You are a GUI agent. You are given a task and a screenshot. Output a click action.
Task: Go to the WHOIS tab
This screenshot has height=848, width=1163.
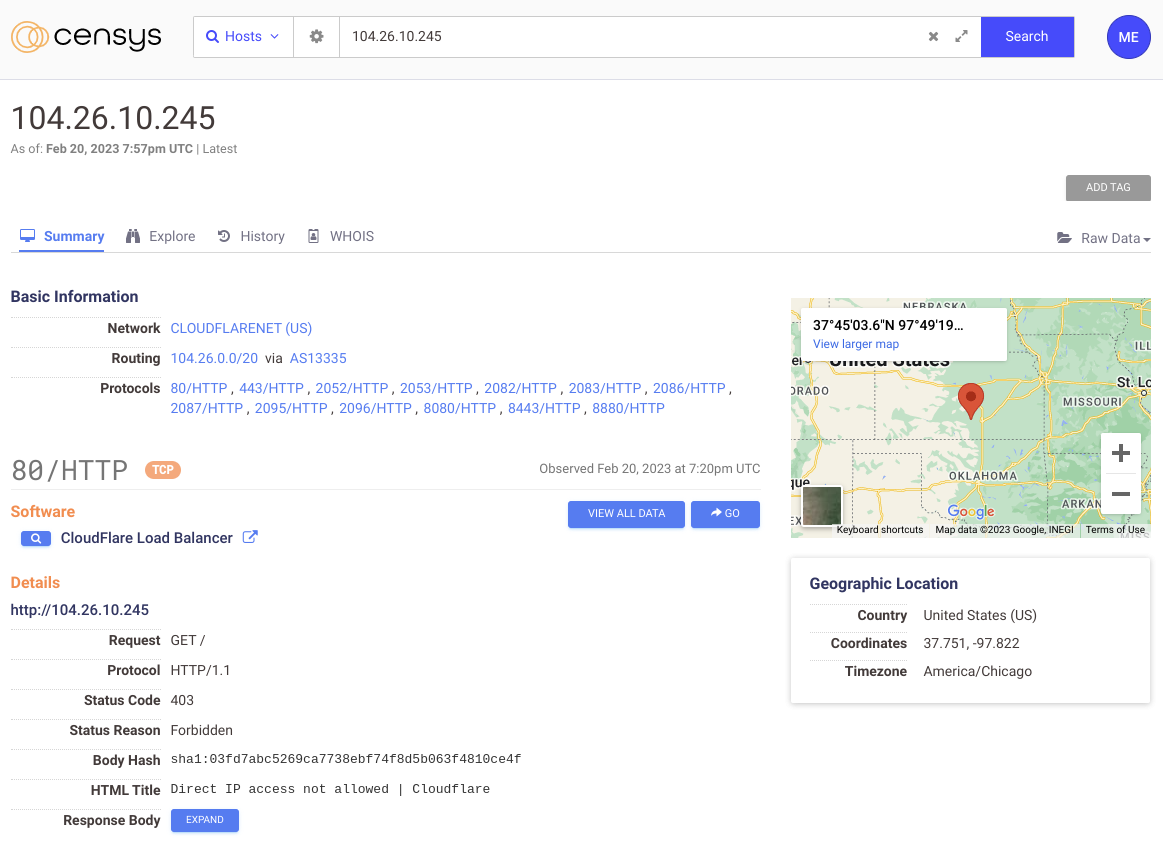point(340,236)
